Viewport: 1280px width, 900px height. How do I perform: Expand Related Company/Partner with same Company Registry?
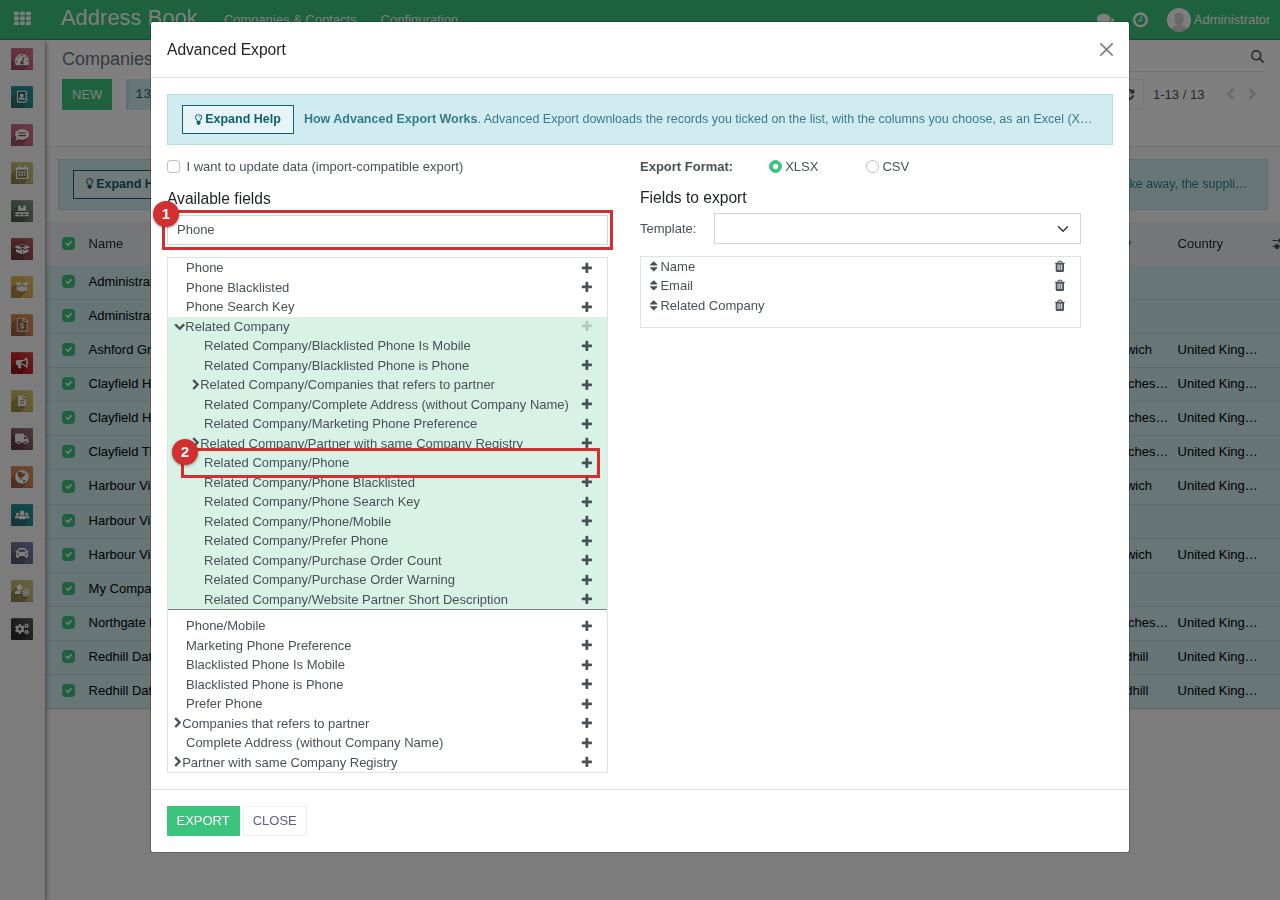tap(196, 442)
